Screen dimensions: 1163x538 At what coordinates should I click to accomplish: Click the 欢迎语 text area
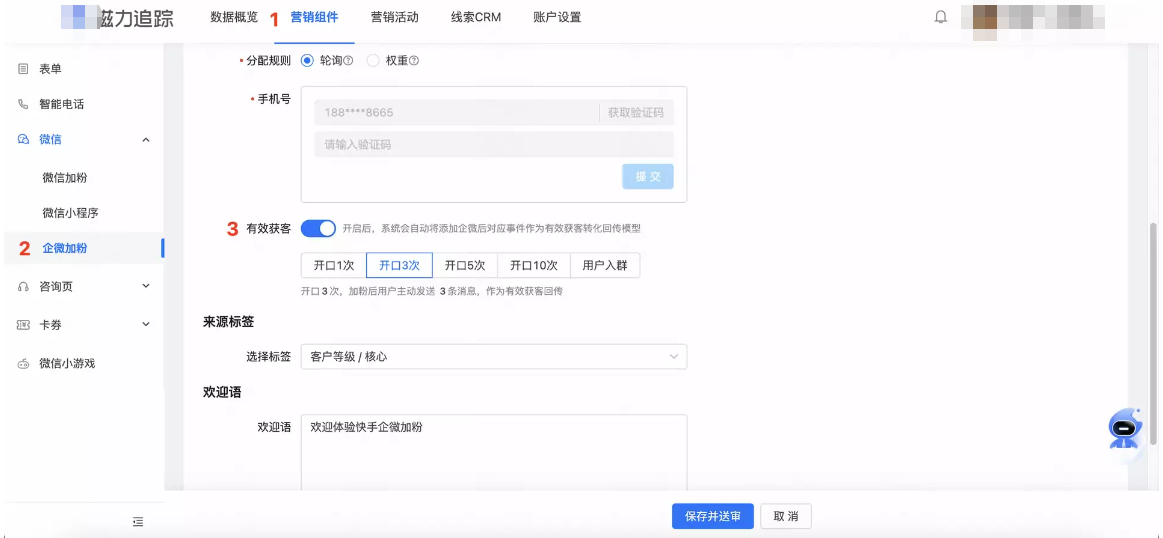pos(494,453)
